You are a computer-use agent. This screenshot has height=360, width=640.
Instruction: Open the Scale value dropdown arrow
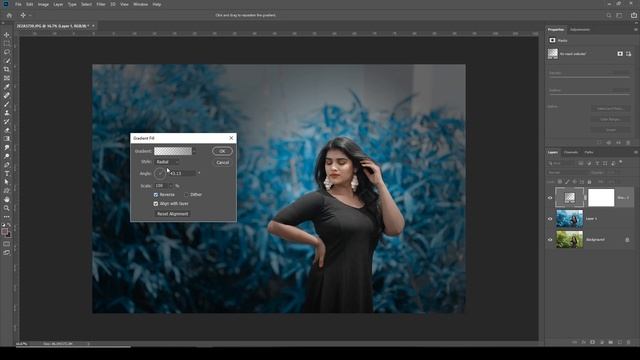click(x=170, y=186)
